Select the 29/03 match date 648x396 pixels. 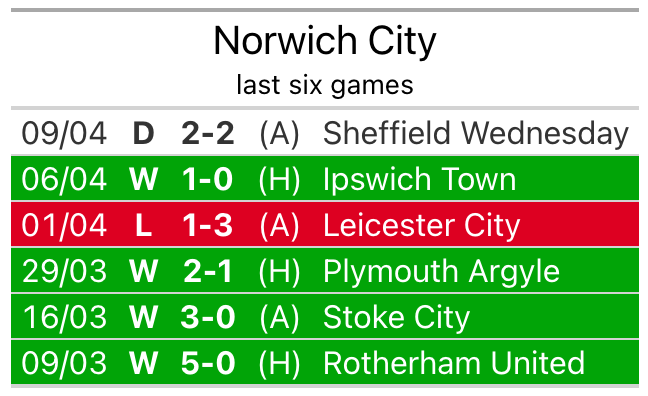pyautogui.click(x=64, y=272)
